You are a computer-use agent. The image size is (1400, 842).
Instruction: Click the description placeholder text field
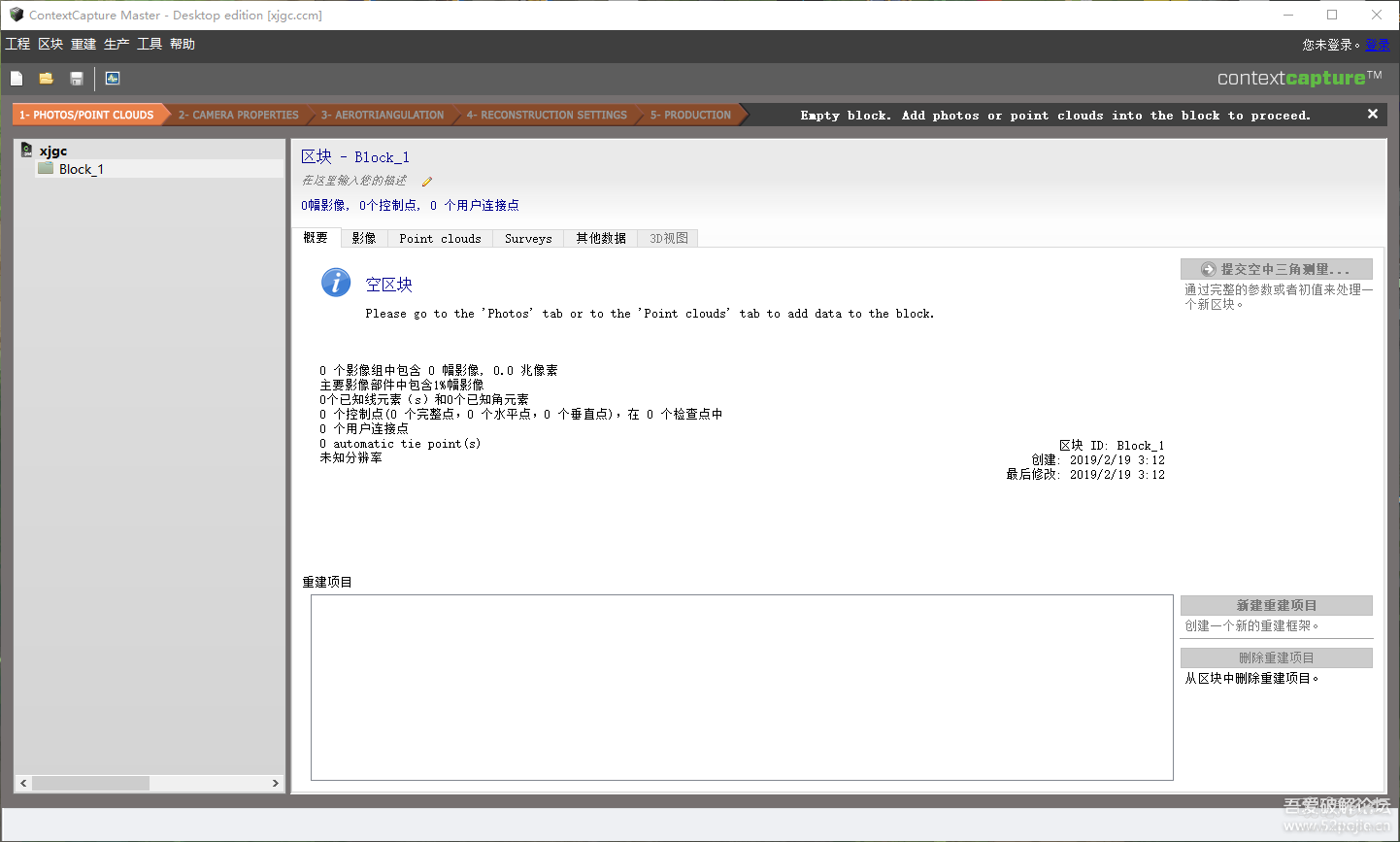coord(354,181)
